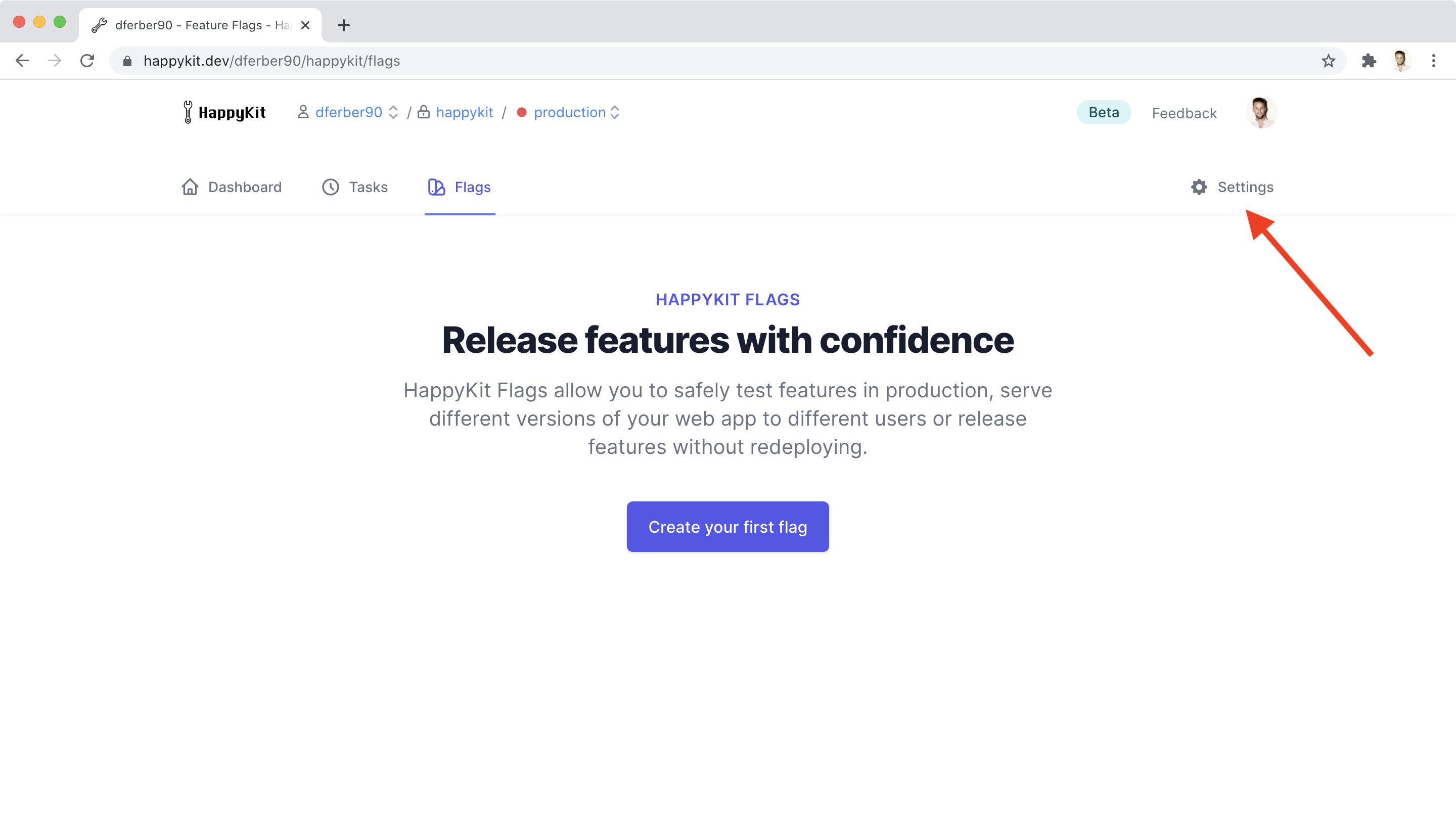This screenshot has width=1456, height=832.
Task: Click the Beta badge
Action: coord(1104,112)
